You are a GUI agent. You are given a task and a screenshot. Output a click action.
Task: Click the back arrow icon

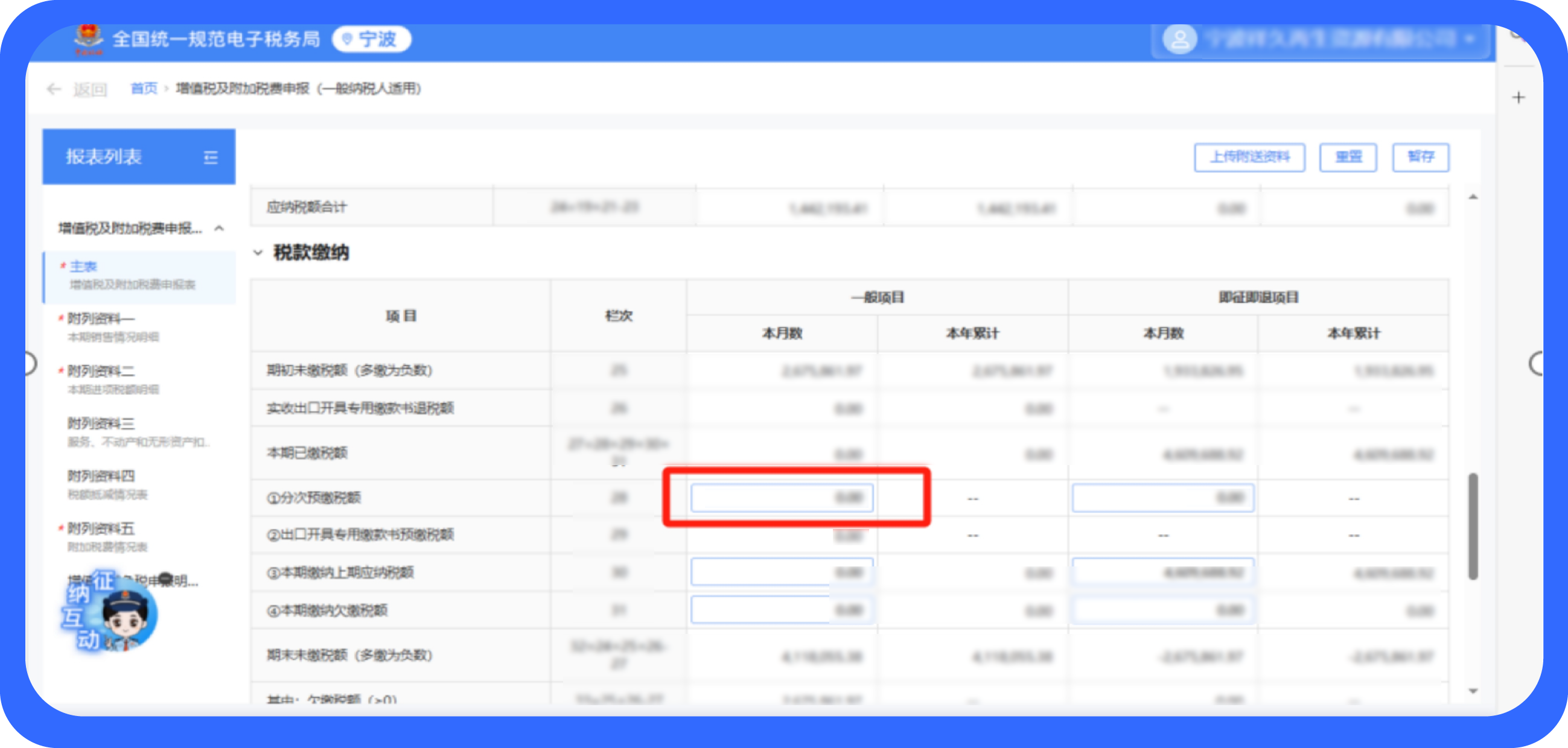pyautogui.click(x=54, y=89)
